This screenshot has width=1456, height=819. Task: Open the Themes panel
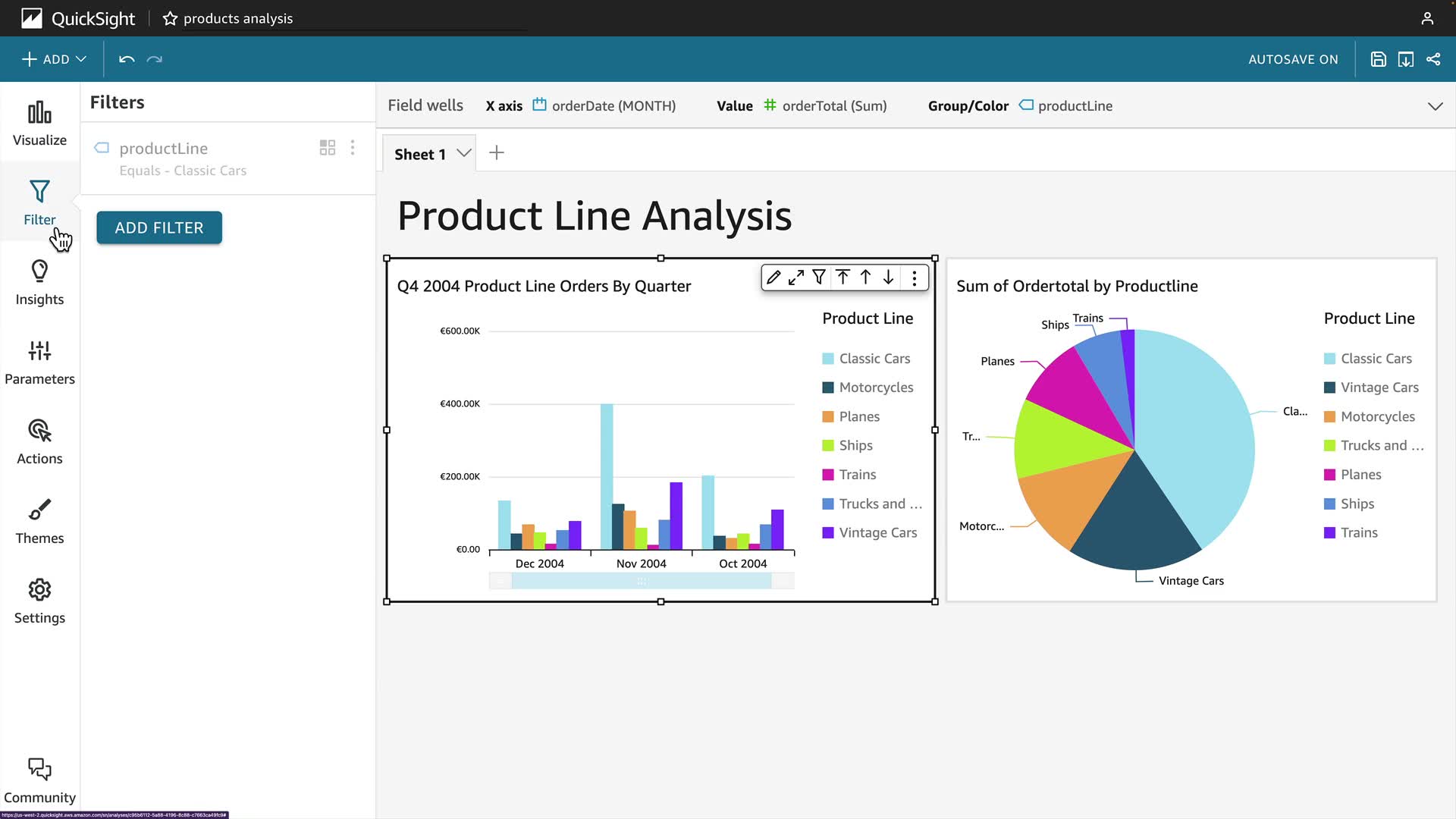[x=39, y=522]
